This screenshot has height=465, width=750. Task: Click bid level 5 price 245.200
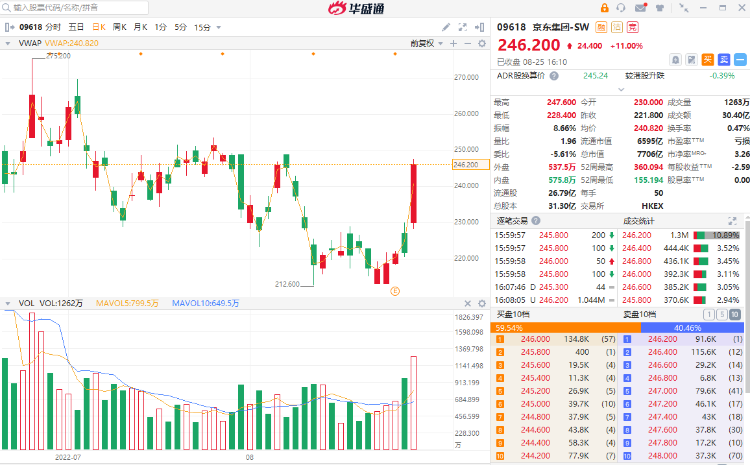tap(535, 391)
